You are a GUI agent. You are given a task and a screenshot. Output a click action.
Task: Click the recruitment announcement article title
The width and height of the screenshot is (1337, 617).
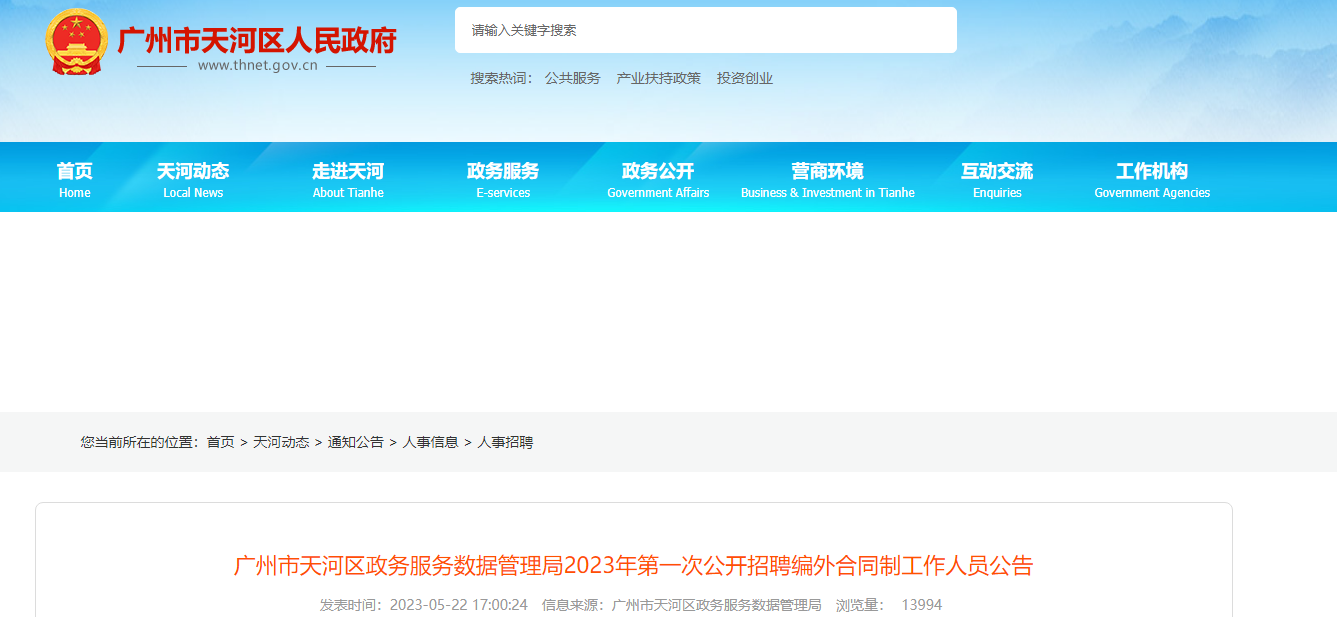(668, 565)
